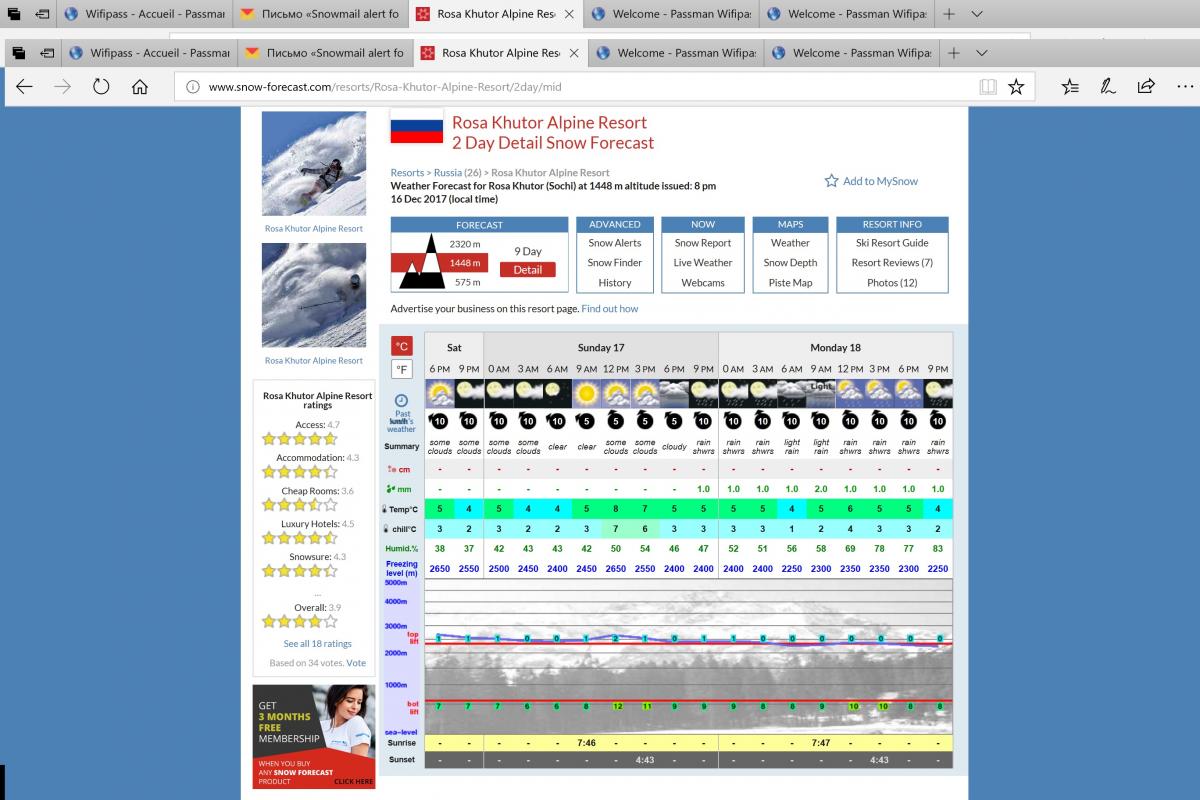1200x800 pixels.
Task: Click the Russia (26) breadcrumb link
Action: point(458,173)
